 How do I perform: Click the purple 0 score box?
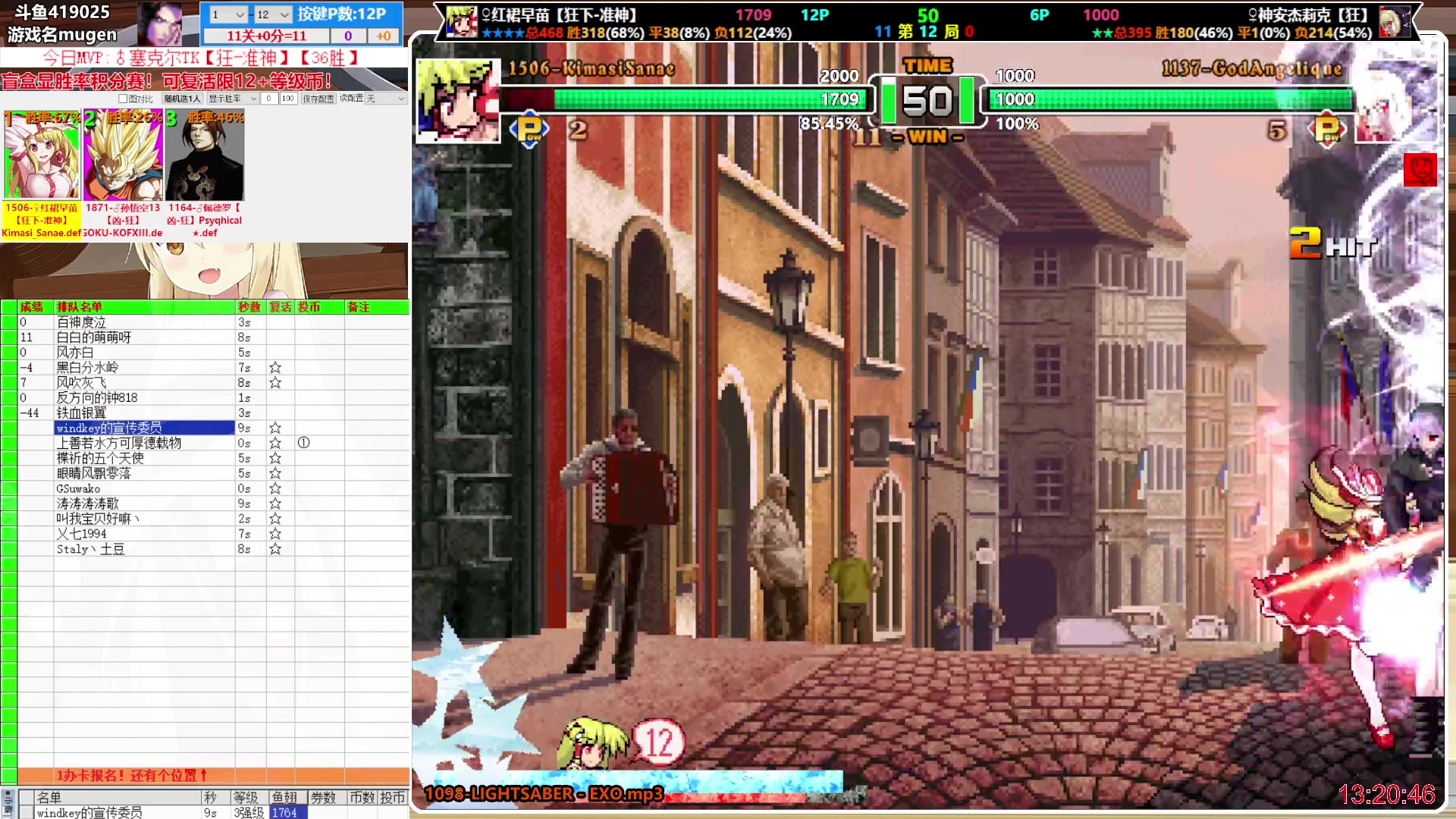[348, 36]
